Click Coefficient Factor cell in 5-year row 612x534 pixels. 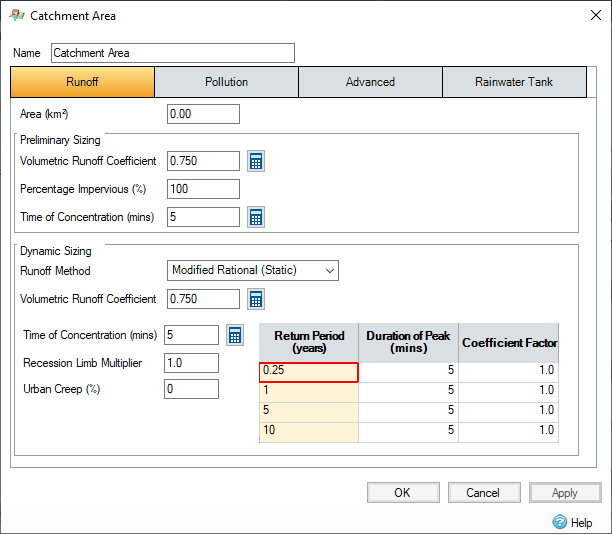pyautogui.click(x=509, y=412)
